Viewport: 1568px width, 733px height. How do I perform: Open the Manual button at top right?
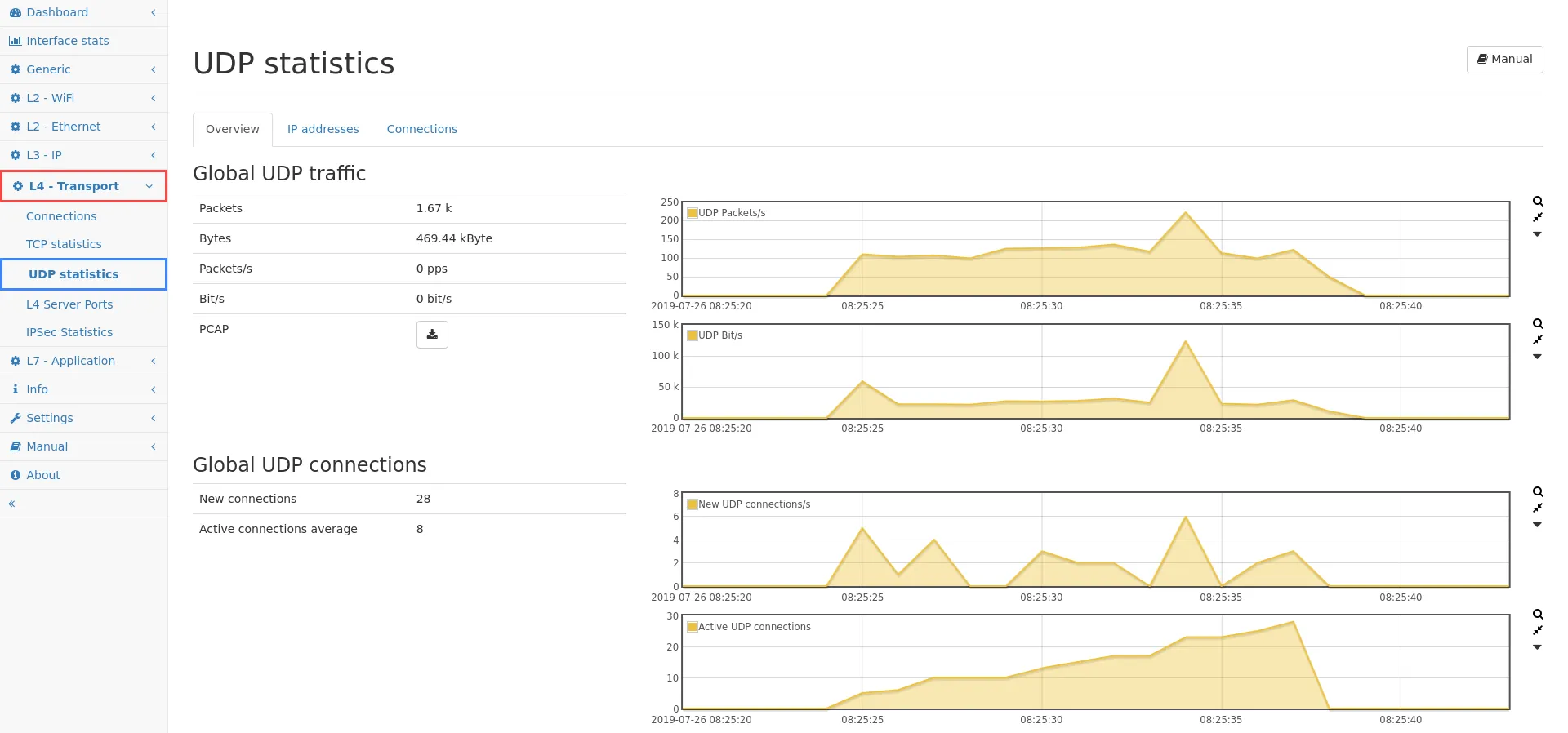click(x=1504, y=59)
